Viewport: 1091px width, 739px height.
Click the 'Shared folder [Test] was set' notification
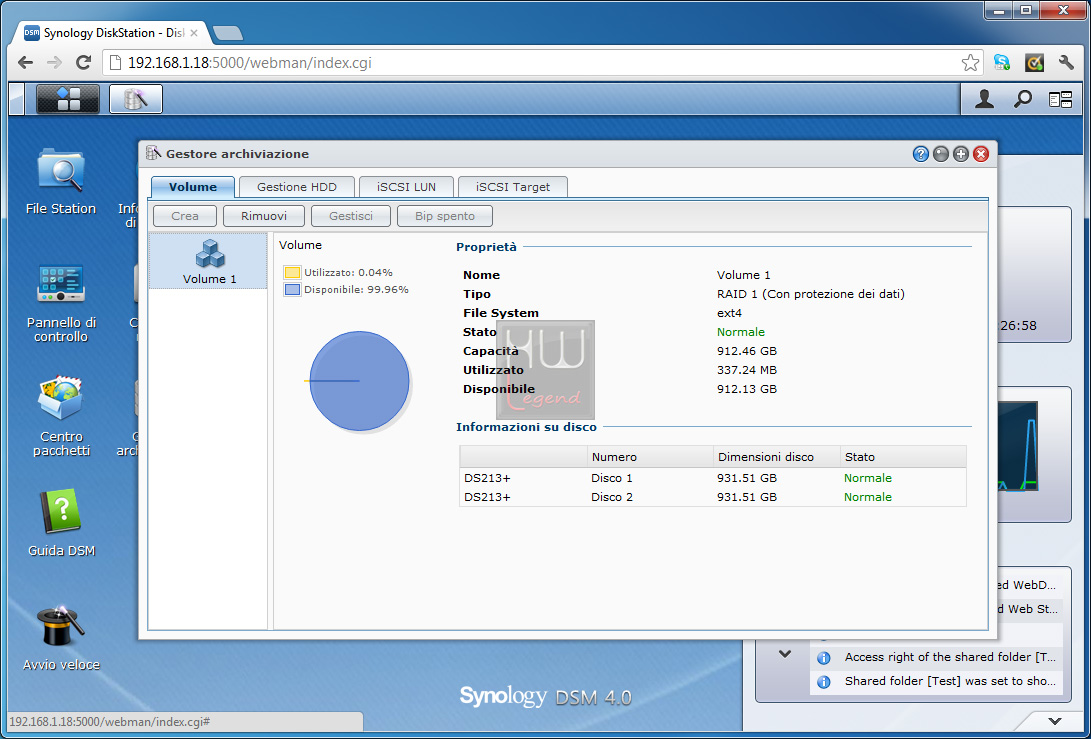pos(937,681)
